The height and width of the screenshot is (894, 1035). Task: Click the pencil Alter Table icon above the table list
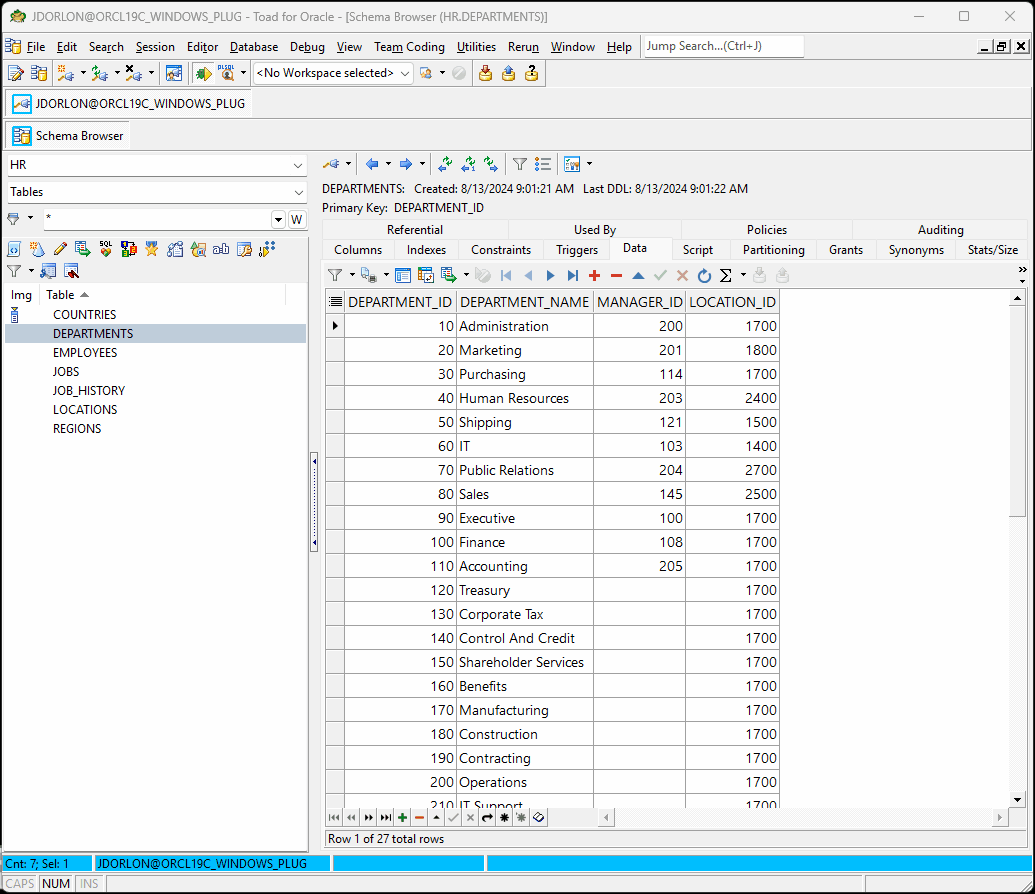60,249
